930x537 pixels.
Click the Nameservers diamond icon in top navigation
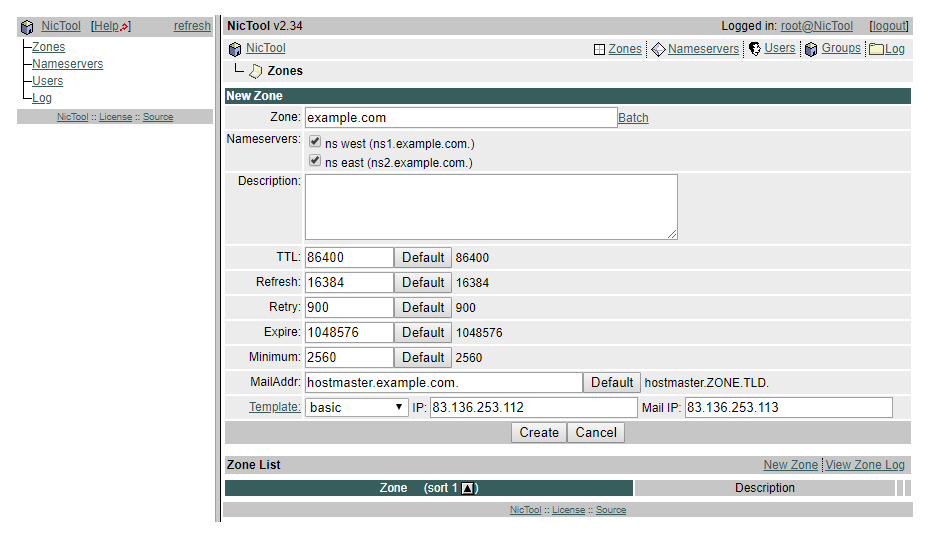(x=658, y=49)
